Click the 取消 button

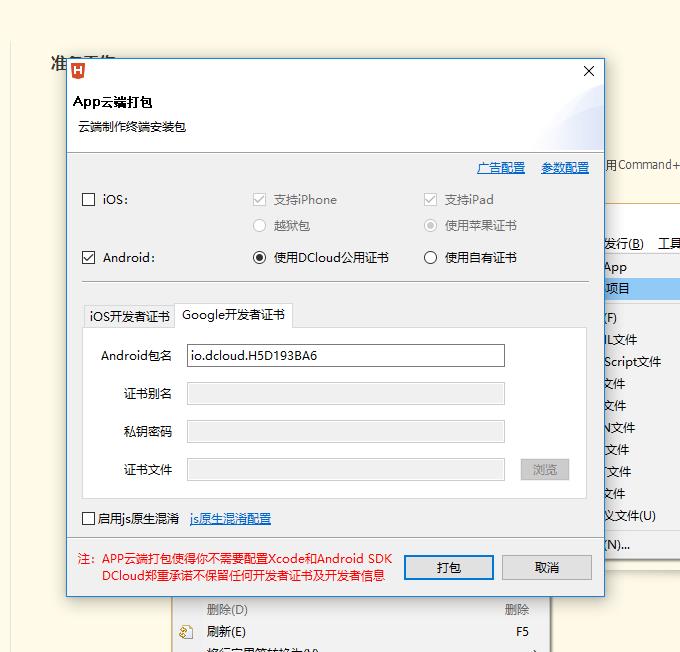[547, 567]
